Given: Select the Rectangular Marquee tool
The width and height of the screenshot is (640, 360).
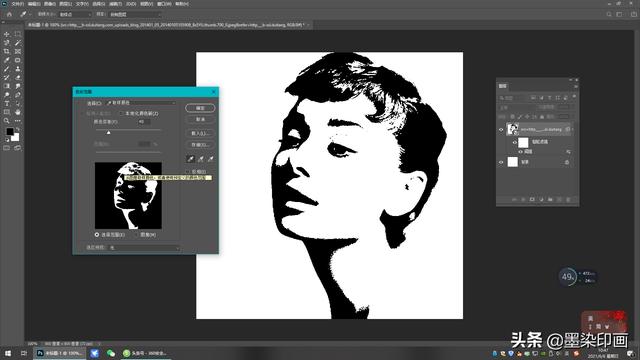Looking at the screenshot, I should click(18, 34).
